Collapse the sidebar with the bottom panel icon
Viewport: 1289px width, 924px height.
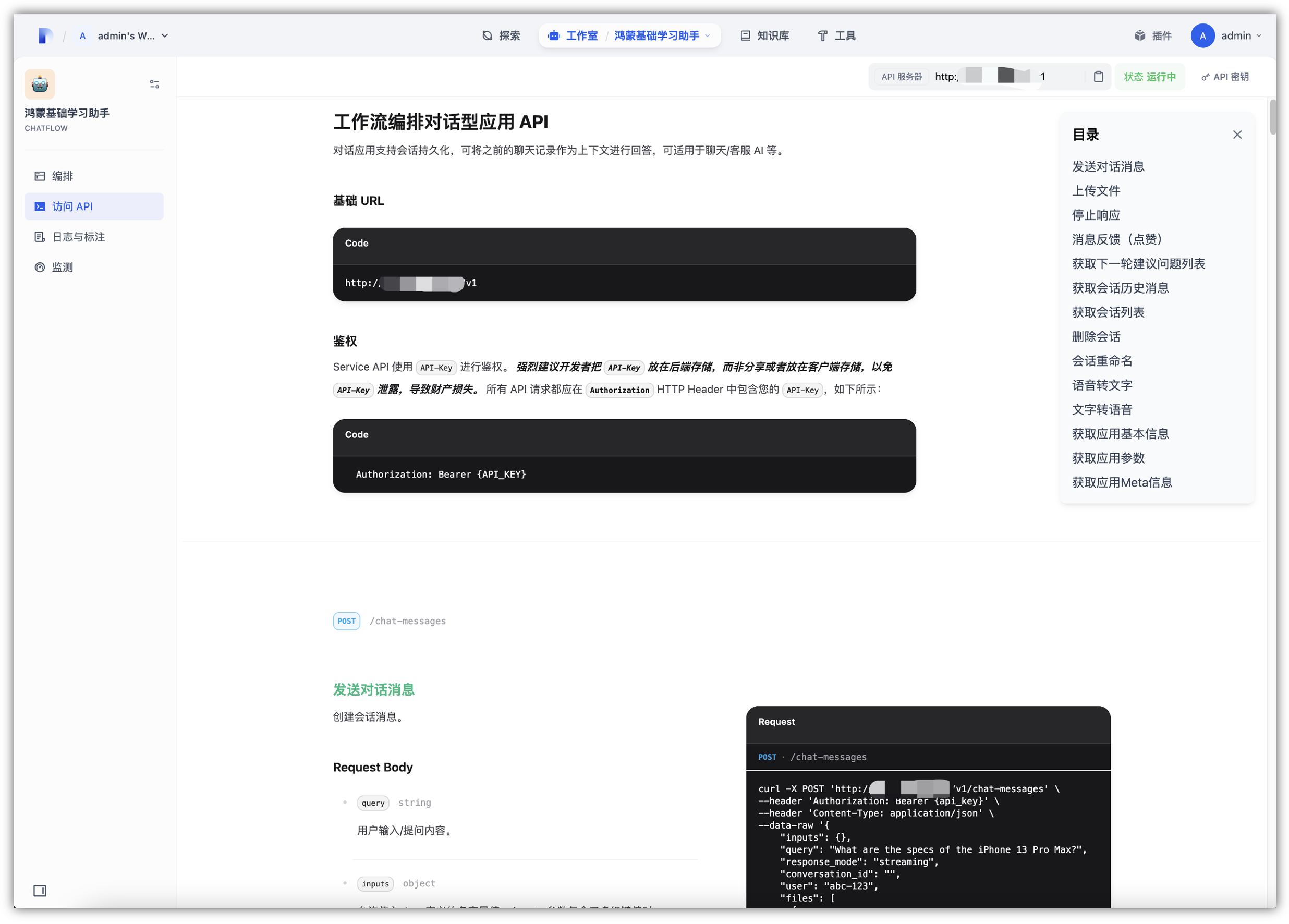click(40, 891)
